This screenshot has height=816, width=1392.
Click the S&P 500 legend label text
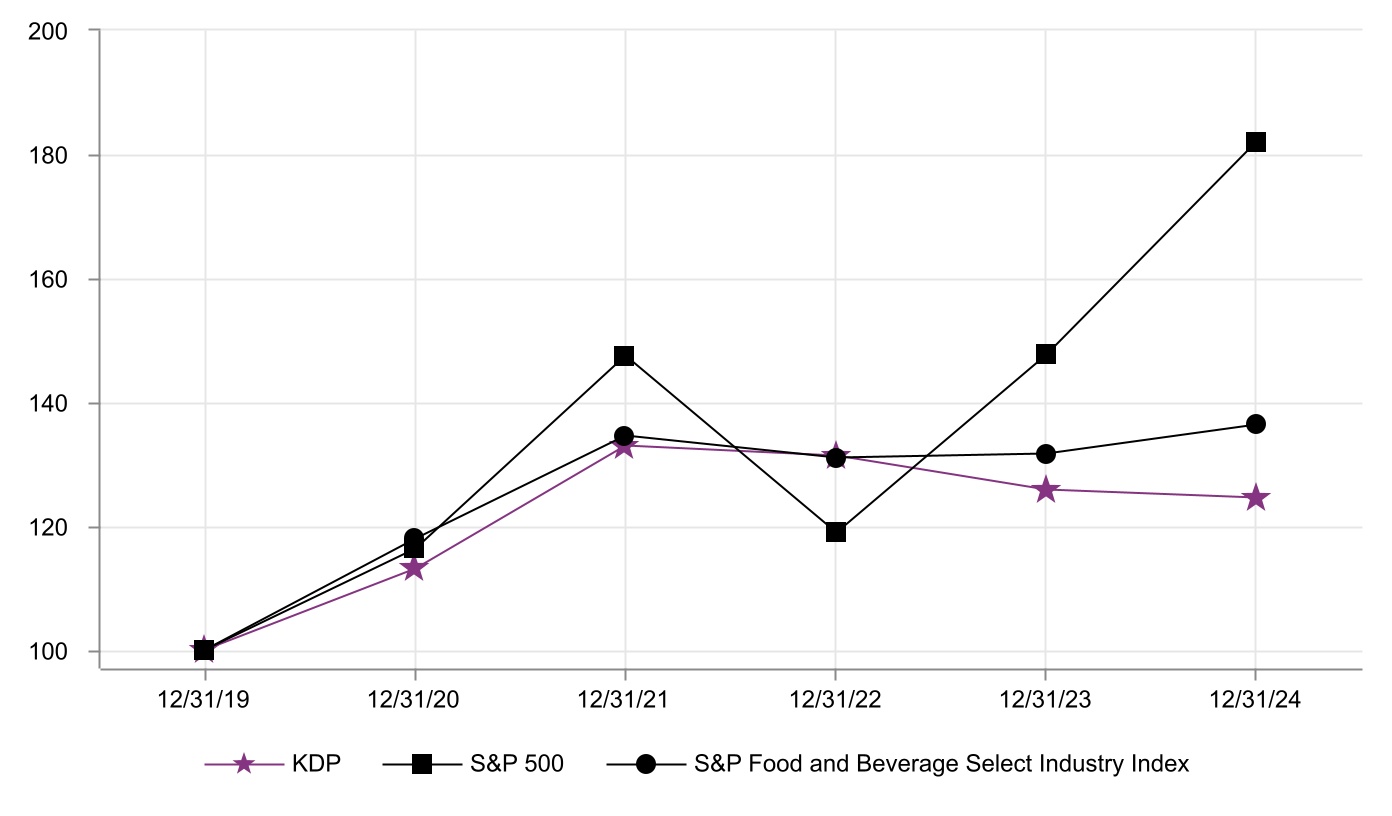coord(517,765)
